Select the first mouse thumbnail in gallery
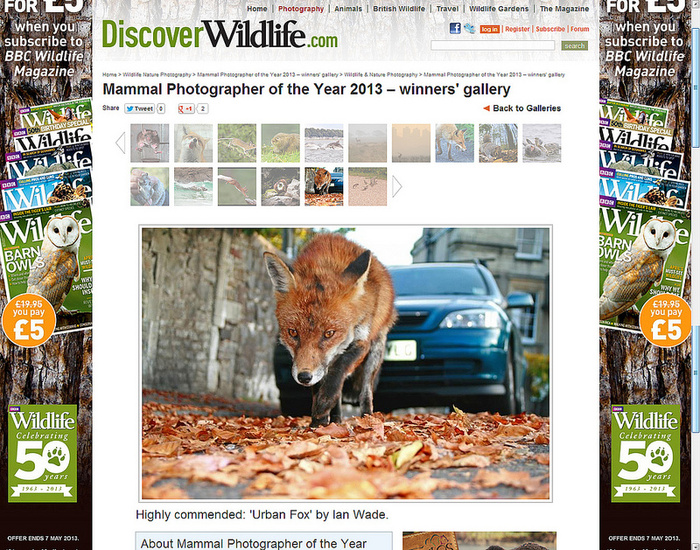 [x=150, y=143]
